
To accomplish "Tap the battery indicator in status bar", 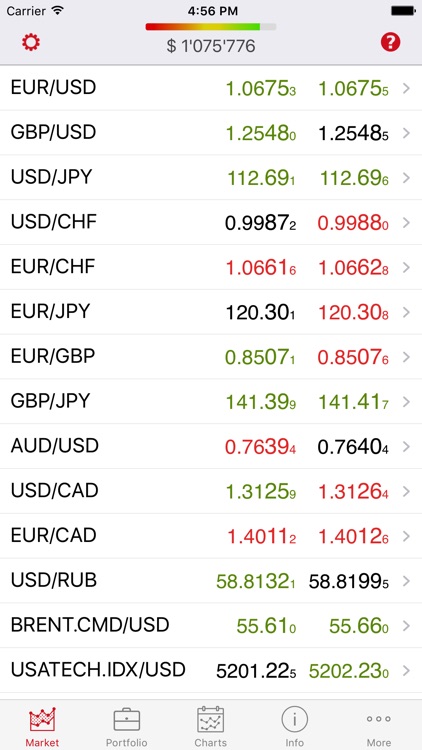I will tap(403, 11).
